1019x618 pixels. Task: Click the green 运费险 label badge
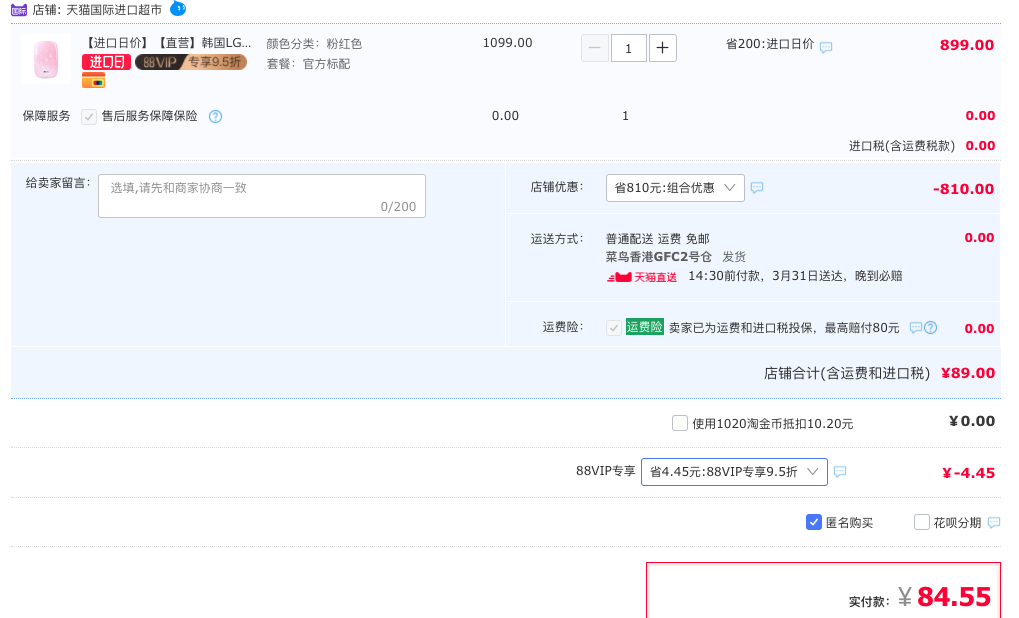644,327
